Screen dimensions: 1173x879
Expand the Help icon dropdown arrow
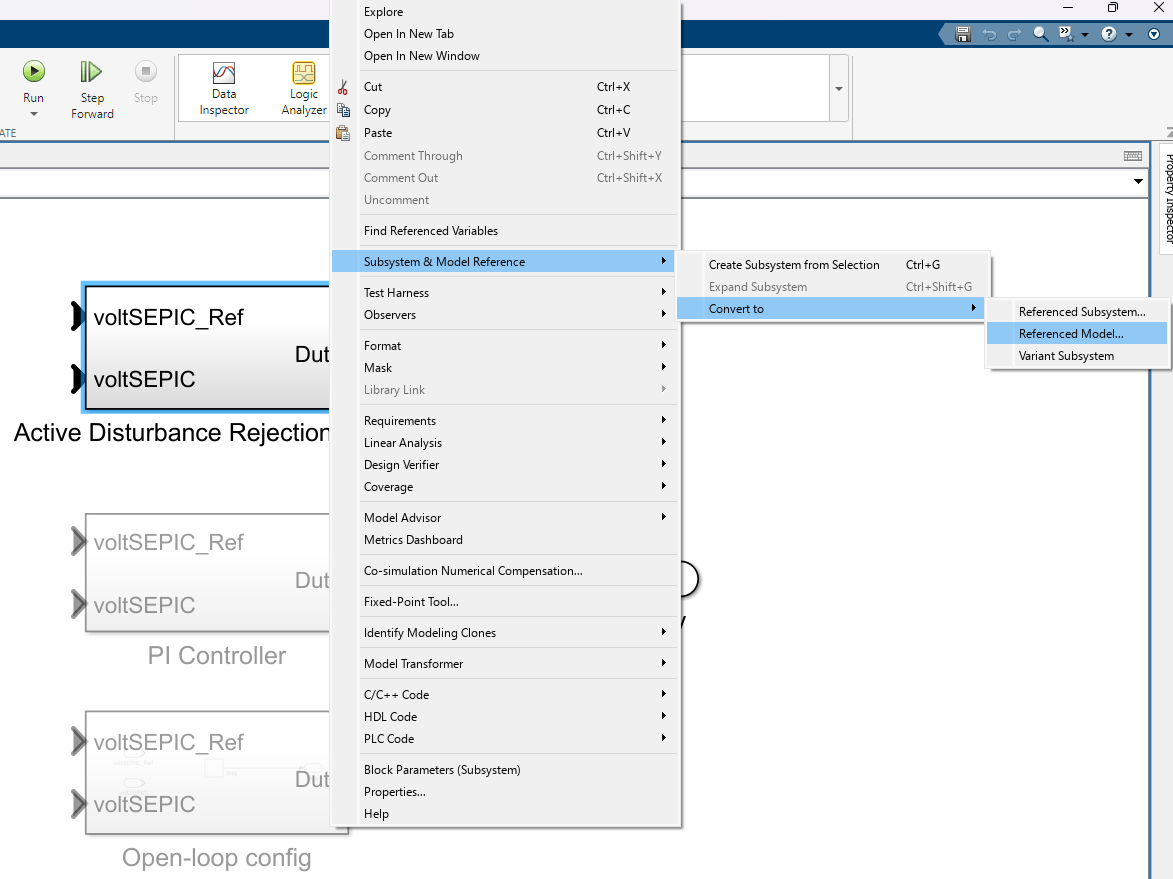click(1129, 35)
